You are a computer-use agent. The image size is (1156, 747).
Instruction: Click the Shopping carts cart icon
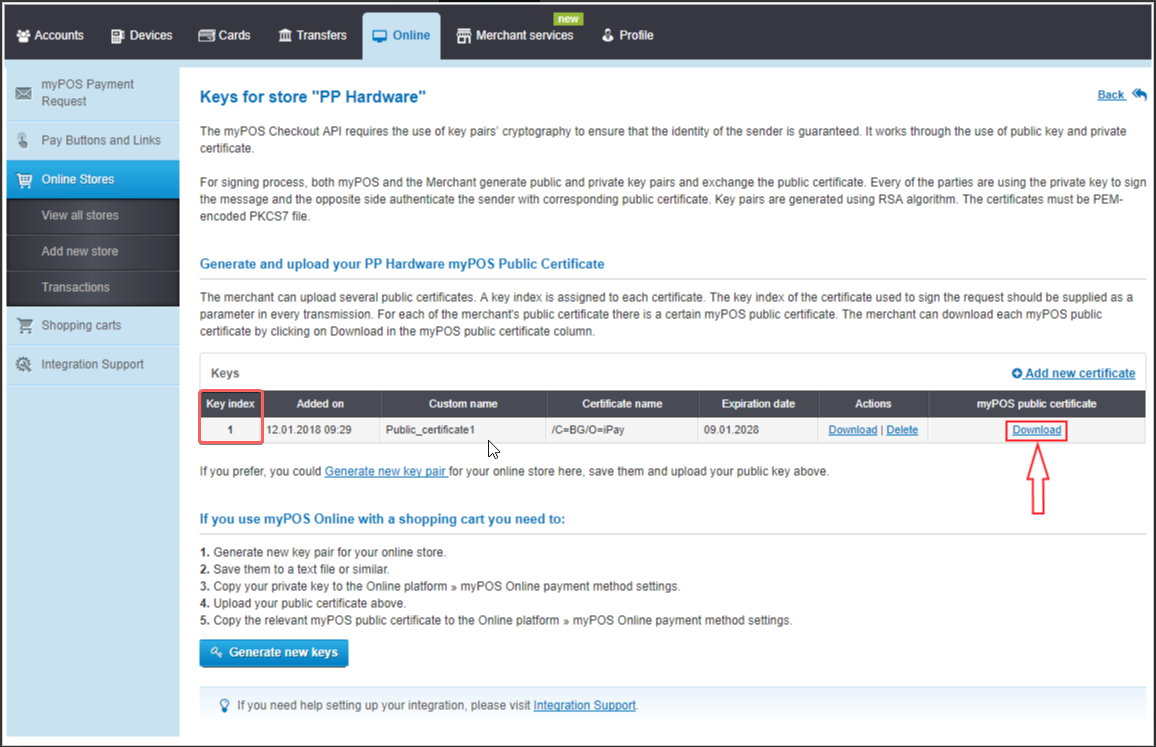coord(25,325)
